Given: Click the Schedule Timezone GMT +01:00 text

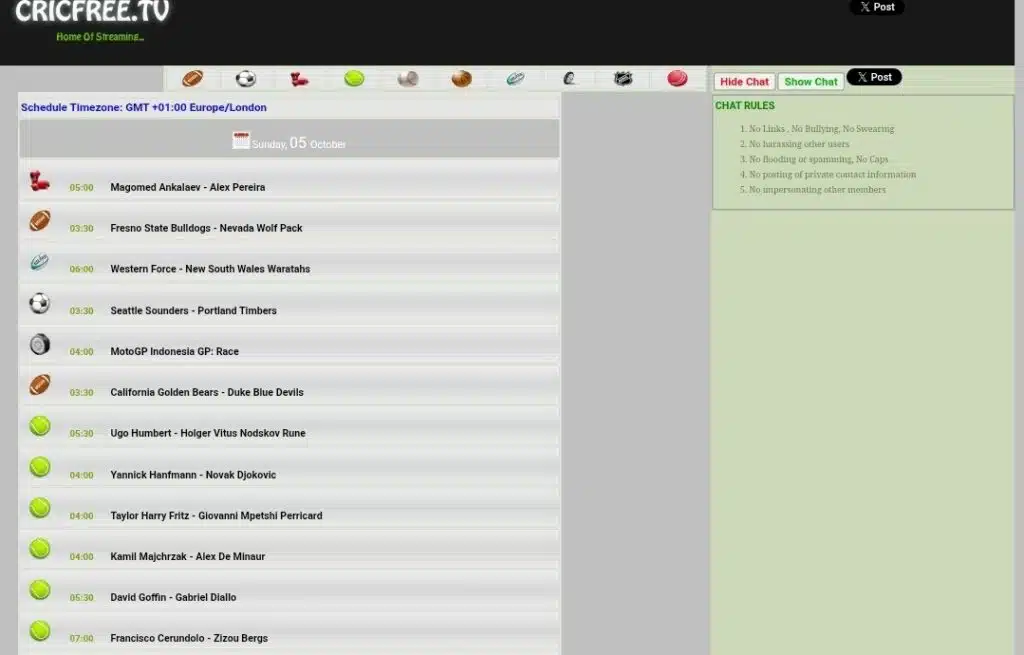Looking at the screenshot, I should pyautogui.click(x=144, y=107).
